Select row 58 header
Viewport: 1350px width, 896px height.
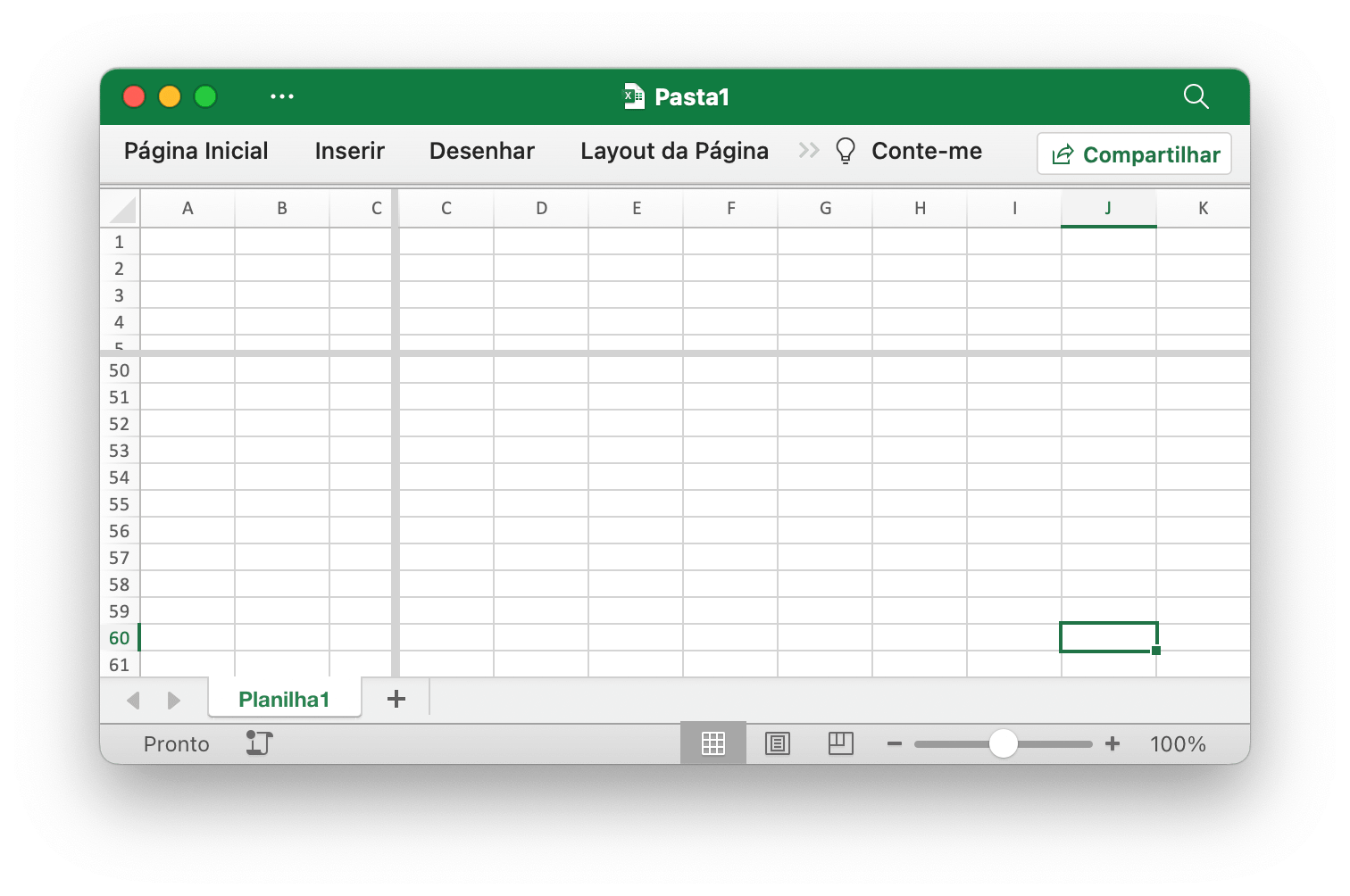120,585
